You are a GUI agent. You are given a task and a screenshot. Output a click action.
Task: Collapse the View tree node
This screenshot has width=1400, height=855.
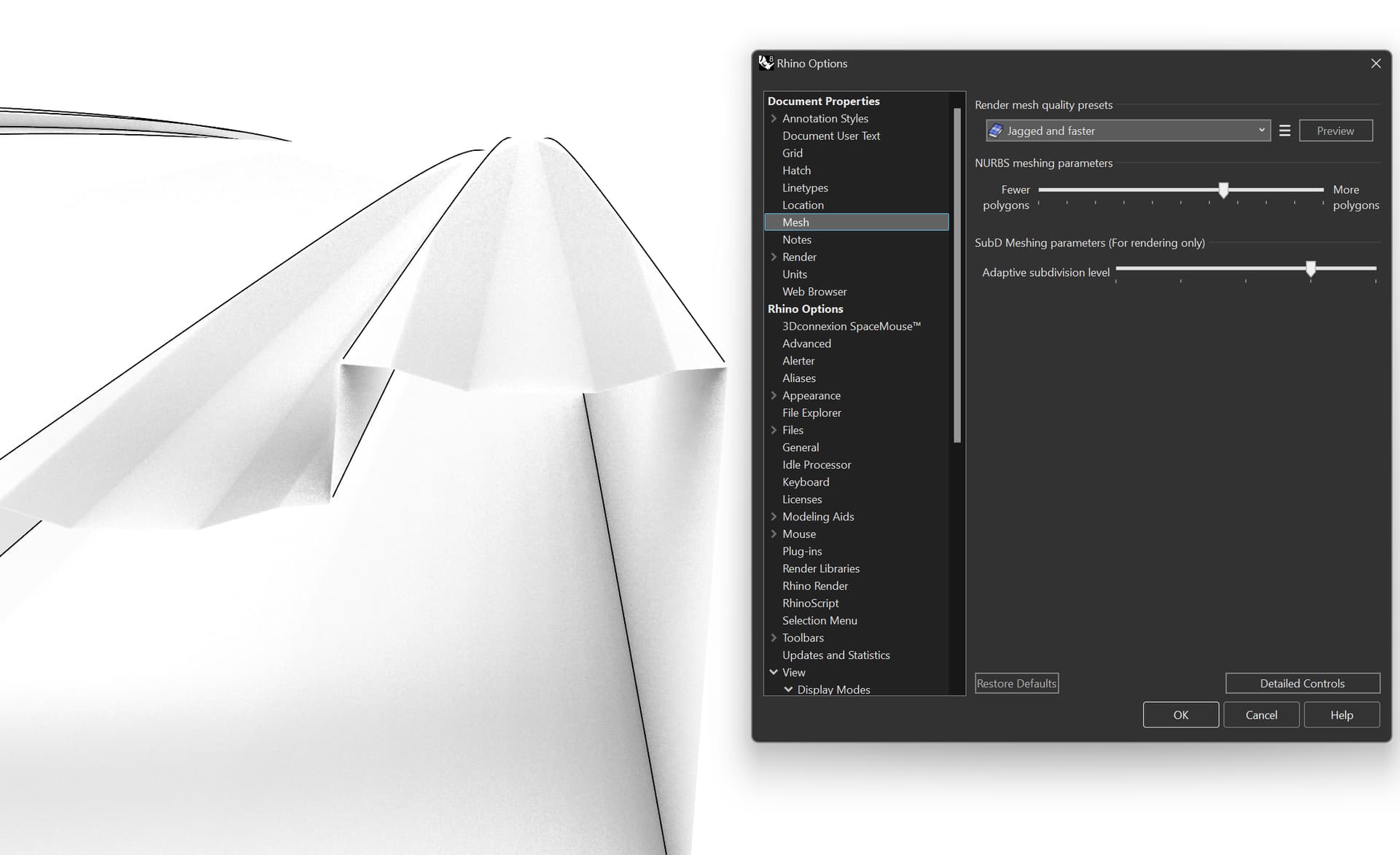pyautogui.click(x=774, y=672)
